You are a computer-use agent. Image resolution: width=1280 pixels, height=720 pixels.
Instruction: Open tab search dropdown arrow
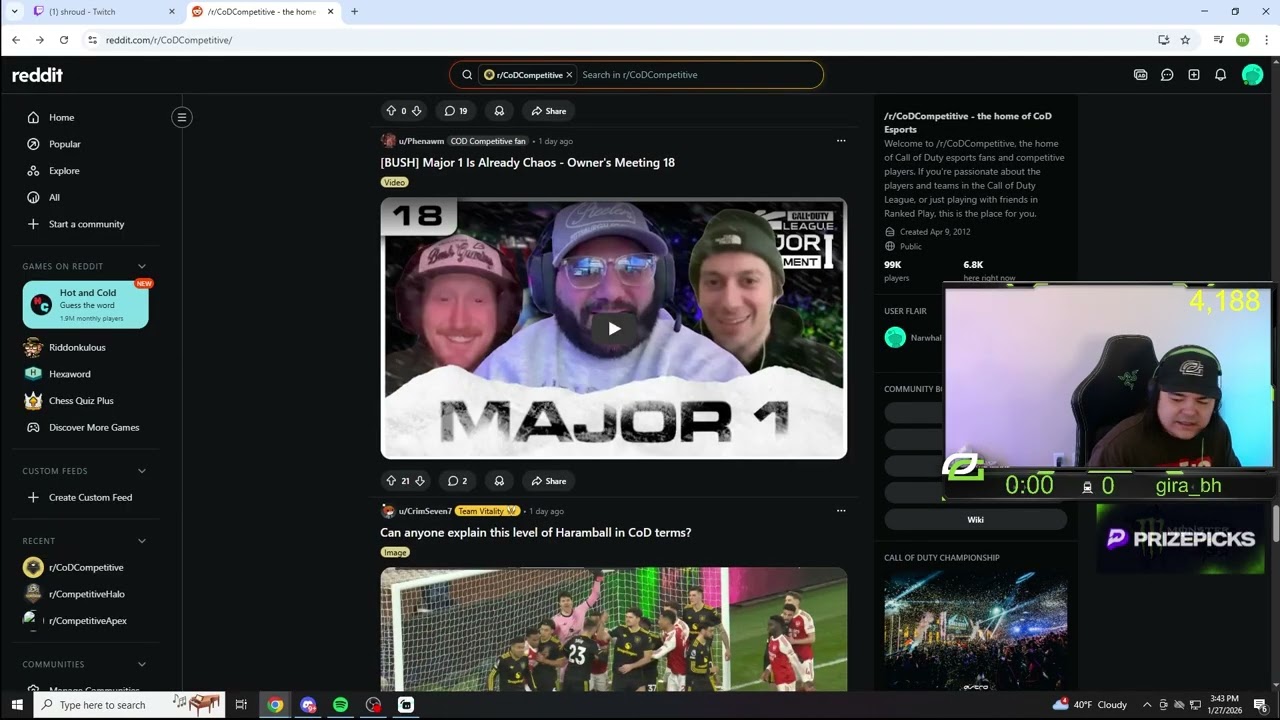point(14,12)
